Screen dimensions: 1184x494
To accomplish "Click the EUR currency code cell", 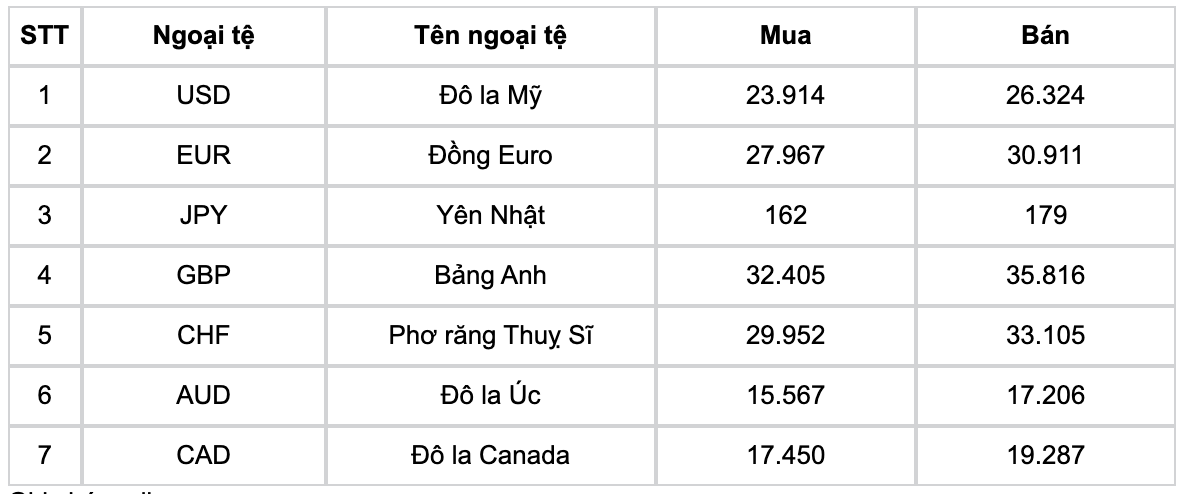I will [203, 156].
